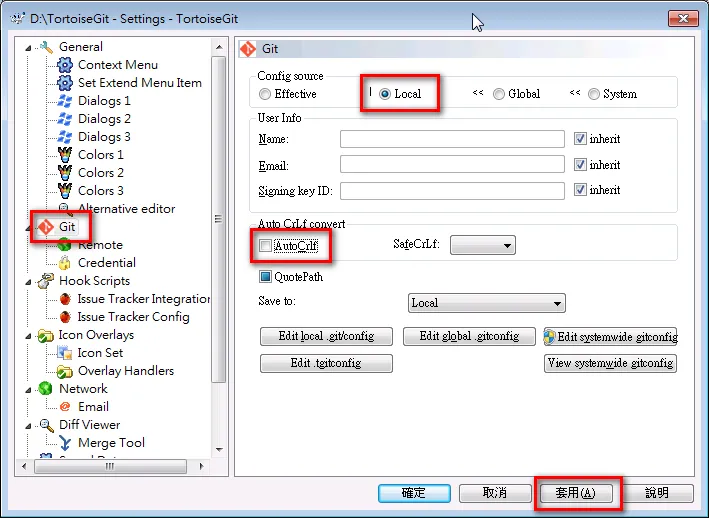
Task: Click the Set Extend Menu Item gear icon
Action: (x=65, y=83)
